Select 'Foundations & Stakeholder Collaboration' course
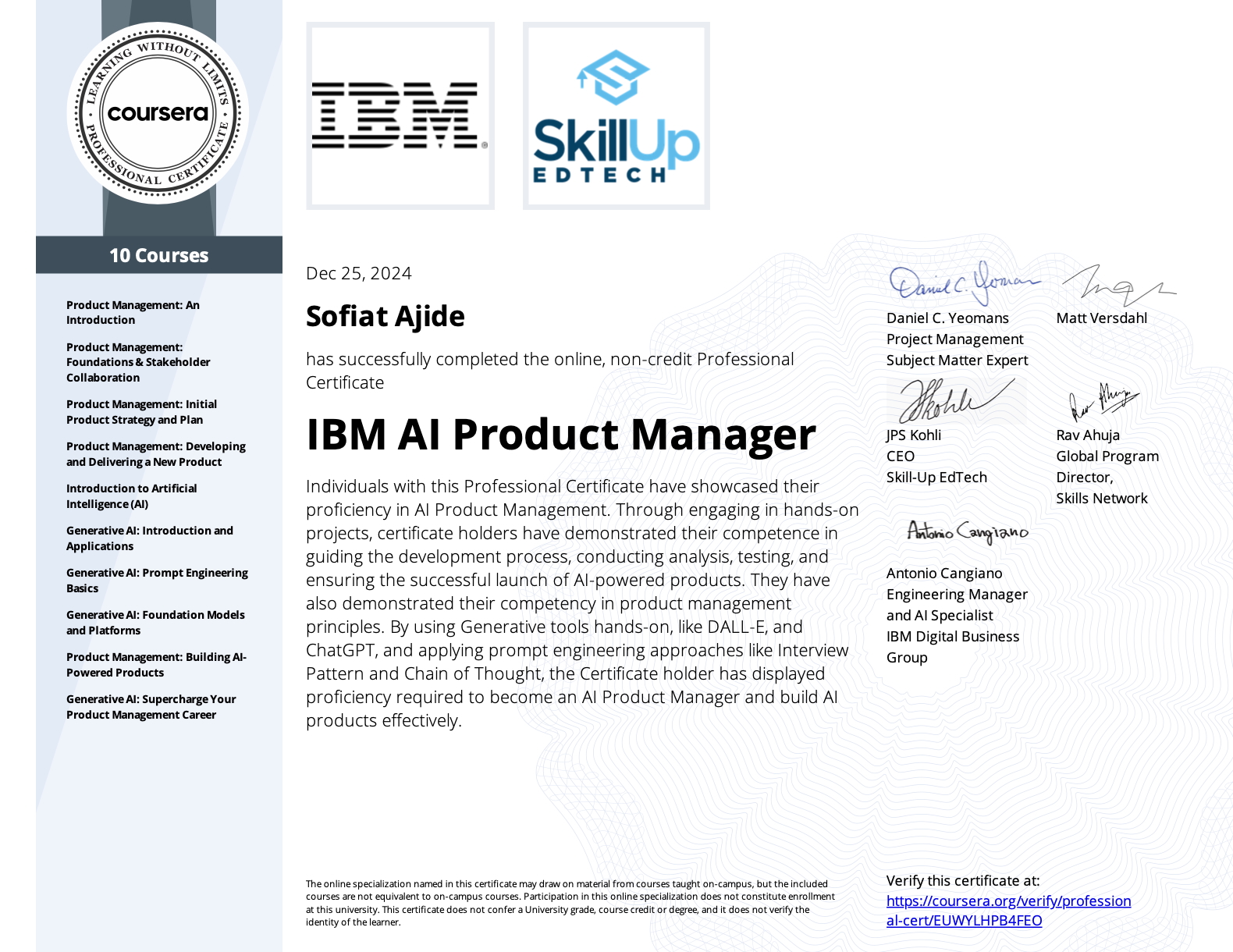The width and height of the screenshot is (1233, 952). pos(138,362)
